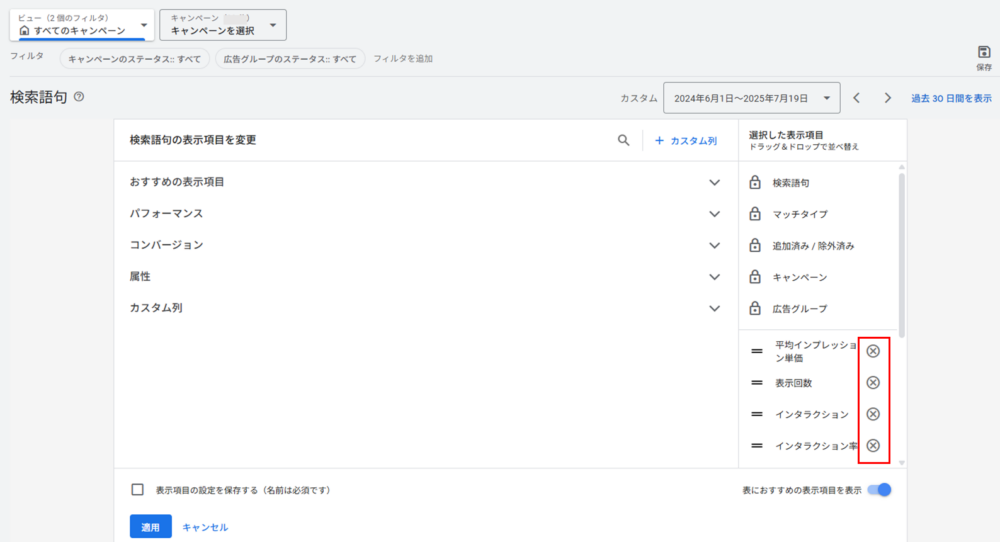This screenshot has height=542, width=1000.
Task: Click the help icon beside 検索語句 heading
Action: coord(79,97)
